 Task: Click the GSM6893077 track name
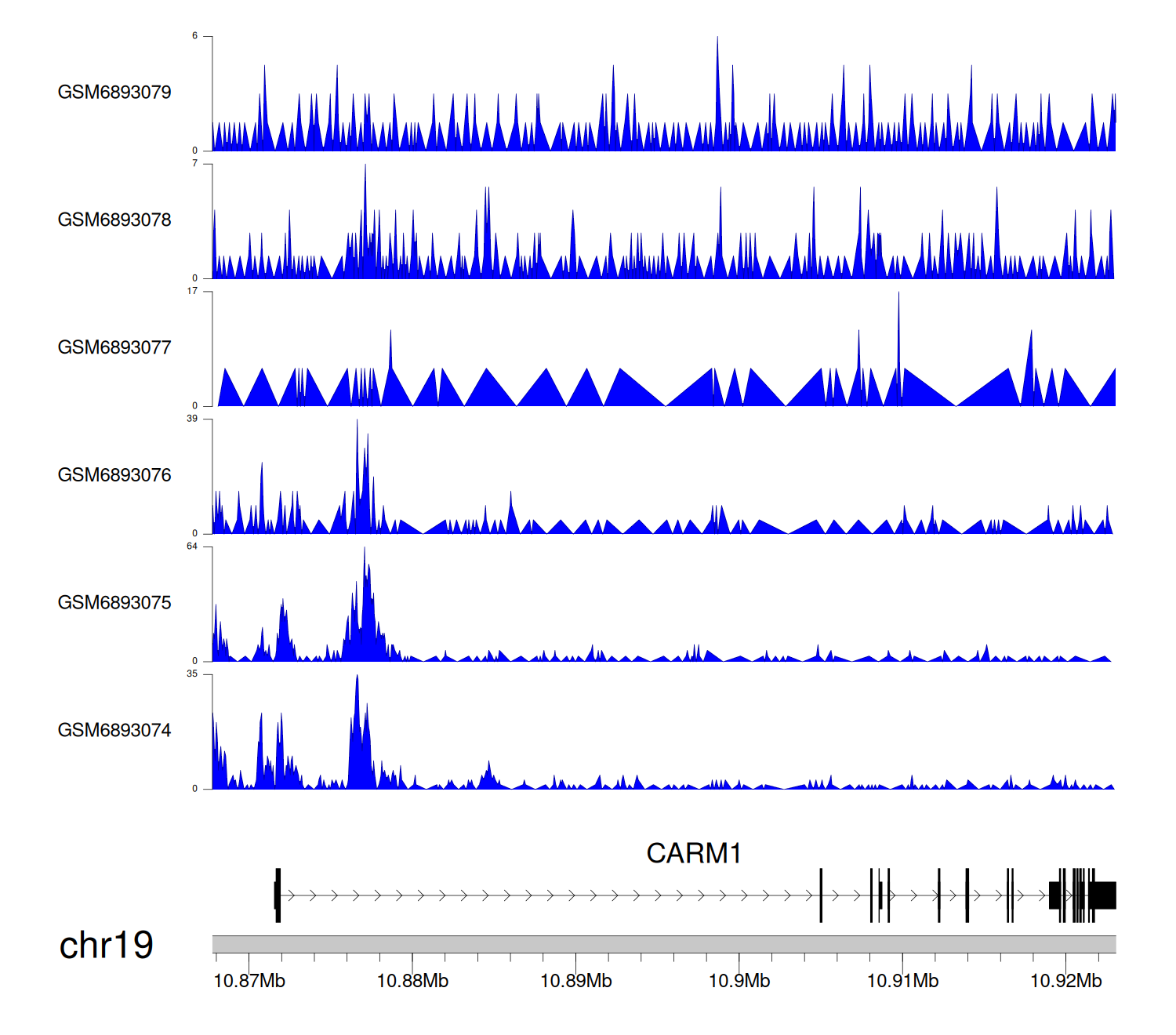coord(114,348)
